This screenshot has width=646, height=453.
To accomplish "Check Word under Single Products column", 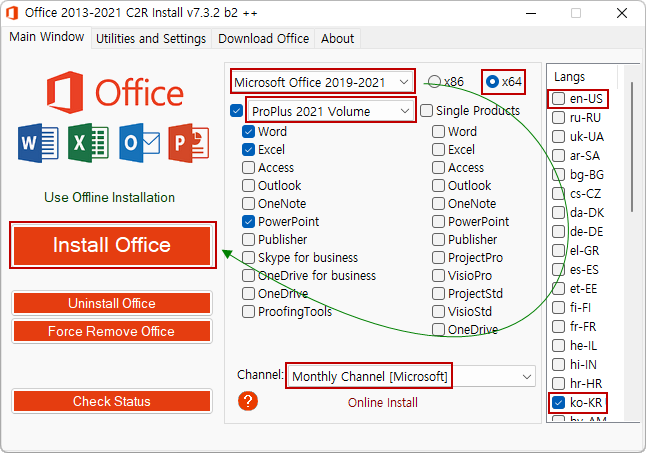I will tap(438, 131).
